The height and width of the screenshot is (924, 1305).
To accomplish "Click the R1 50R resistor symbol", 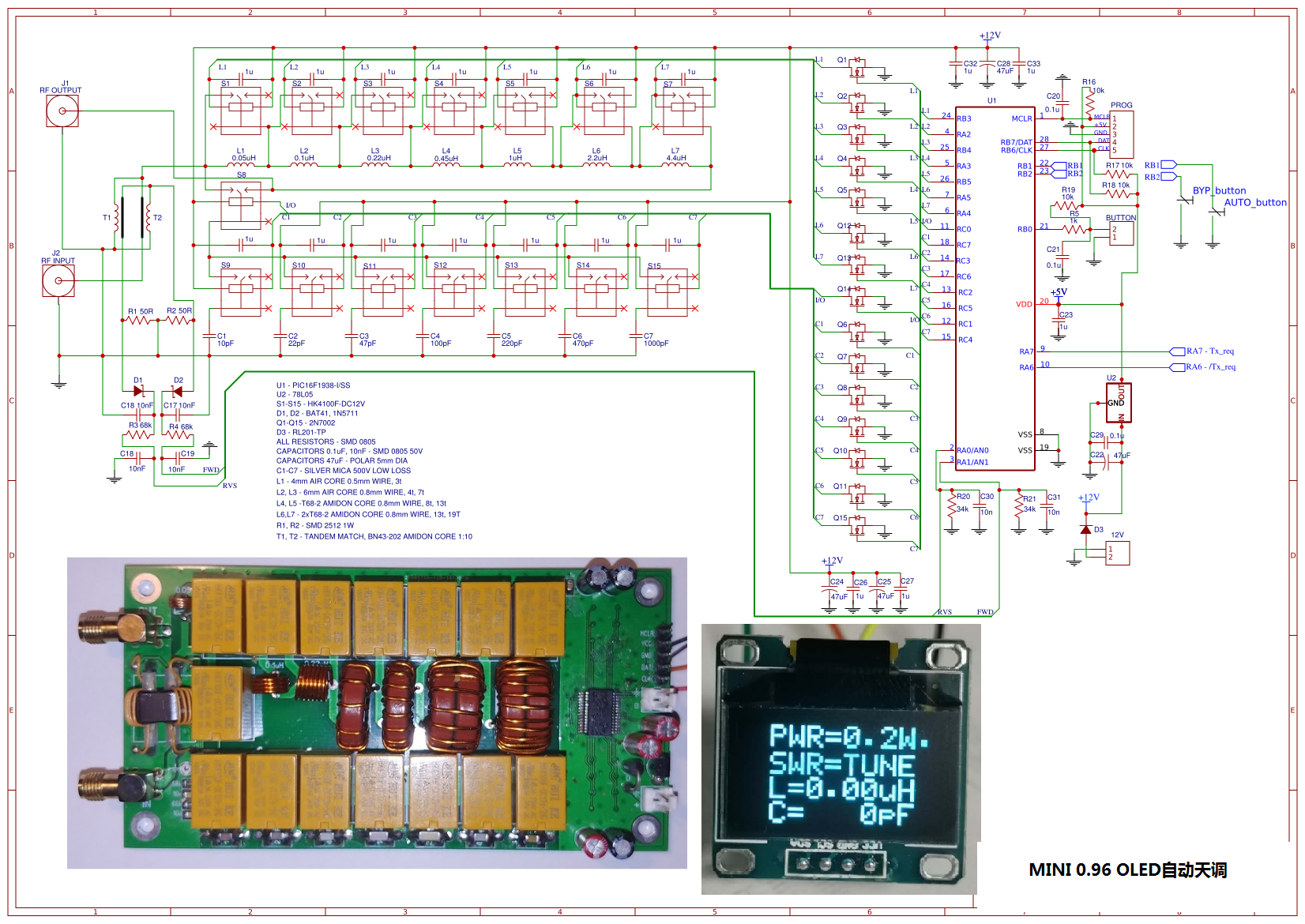I will tap(139, 320).
